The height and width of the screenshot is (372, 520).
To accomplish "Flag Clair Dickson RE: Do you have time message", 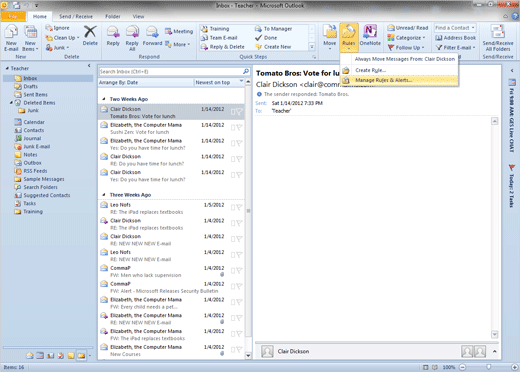I will tap(239, 159).
